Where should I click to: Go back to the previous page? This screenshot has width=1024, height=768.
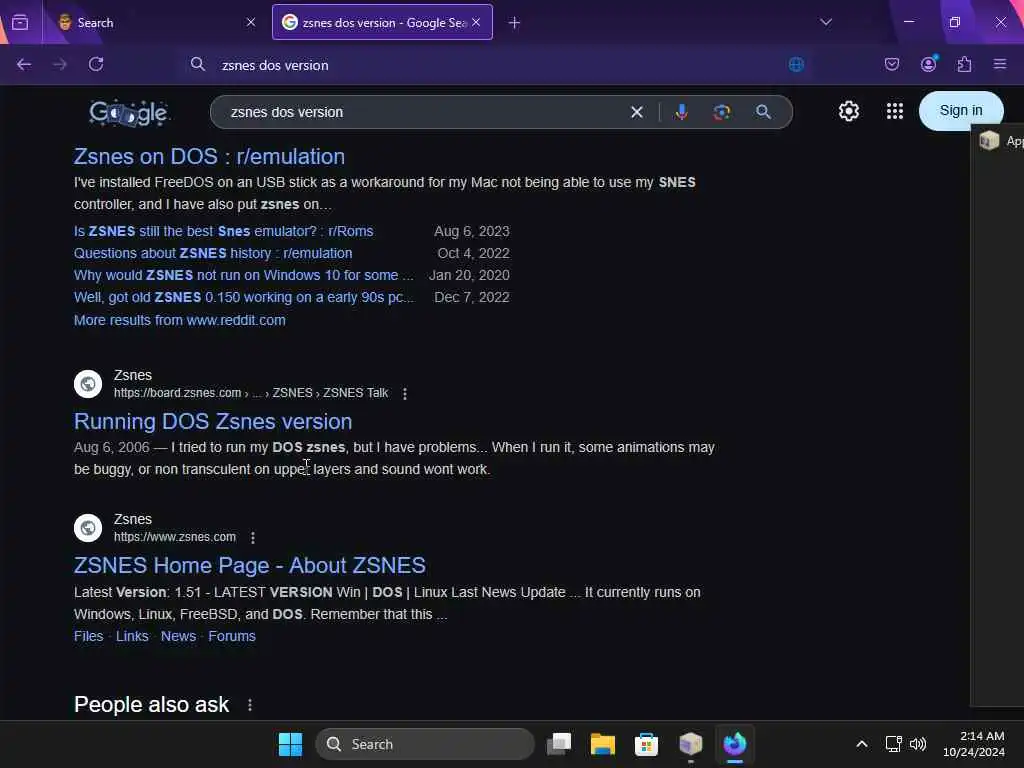click(x=24, y=64)
